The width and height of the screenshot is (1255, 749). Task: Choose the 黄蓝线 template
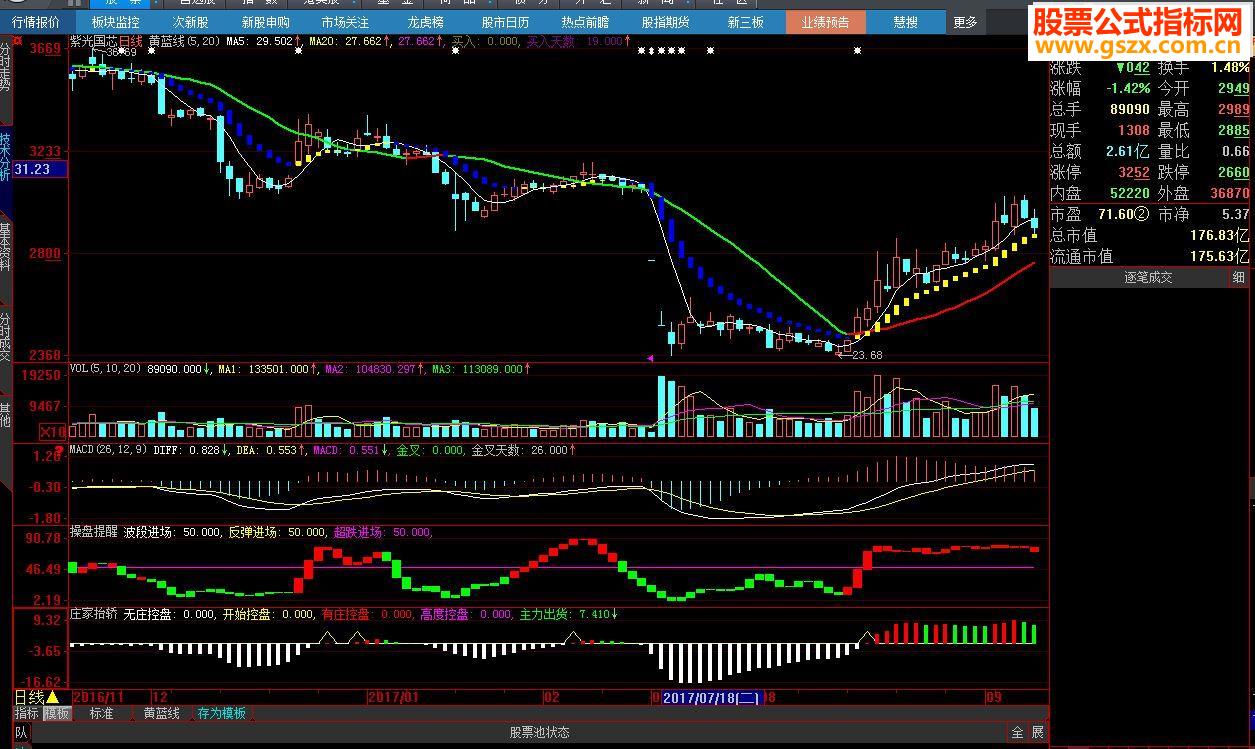pos(161,714)
